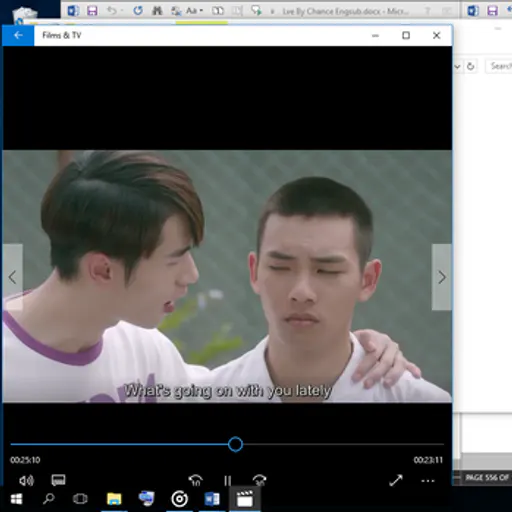Open remote desktop app on taskbar
512x512 pixels.
[x=146, y=499]
